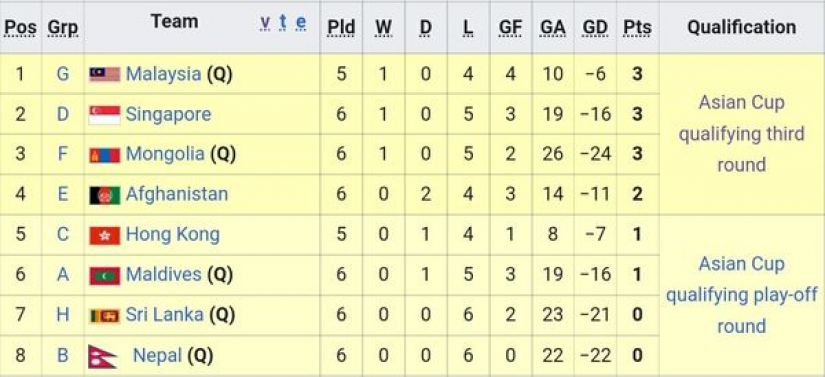The image size is (825, 377).
Task: Open Group G link in Malaysia row
Action: pyautogui.click(x=63, y=74)
